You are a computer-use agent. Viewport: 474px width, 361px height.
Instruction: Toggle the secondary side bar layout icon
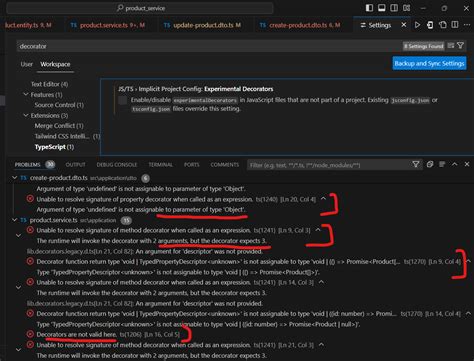tap(394, 8)
